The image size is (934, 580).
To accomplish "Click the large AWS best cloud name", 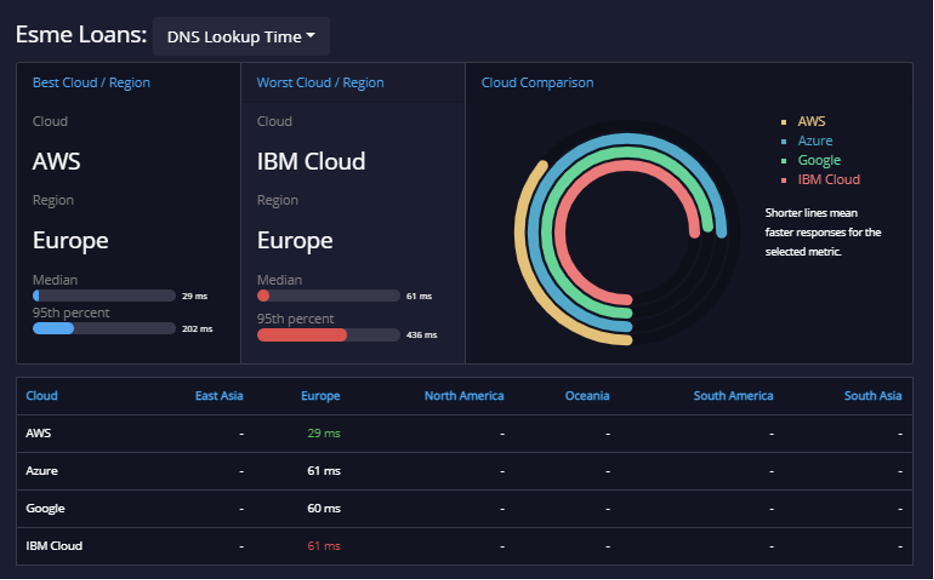I will point(57,161).
